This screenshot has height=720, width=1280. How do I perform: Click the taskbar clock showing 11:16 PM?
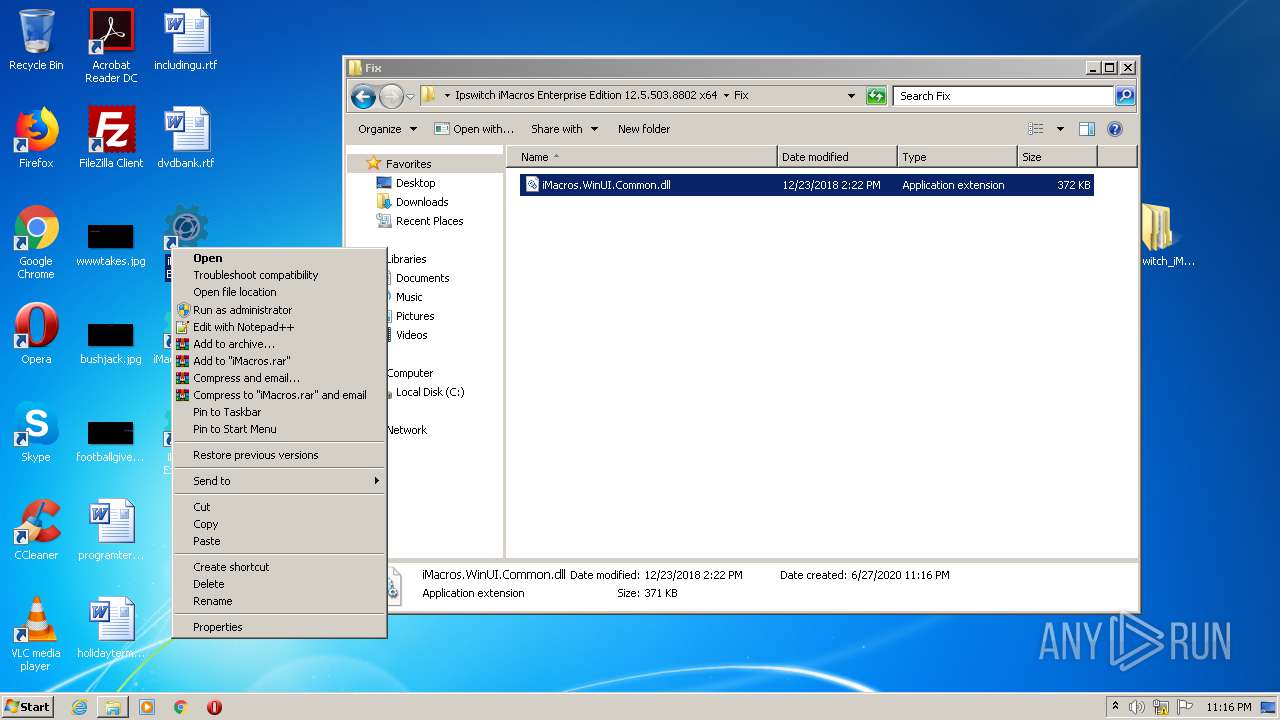[x=1228, y=707]
